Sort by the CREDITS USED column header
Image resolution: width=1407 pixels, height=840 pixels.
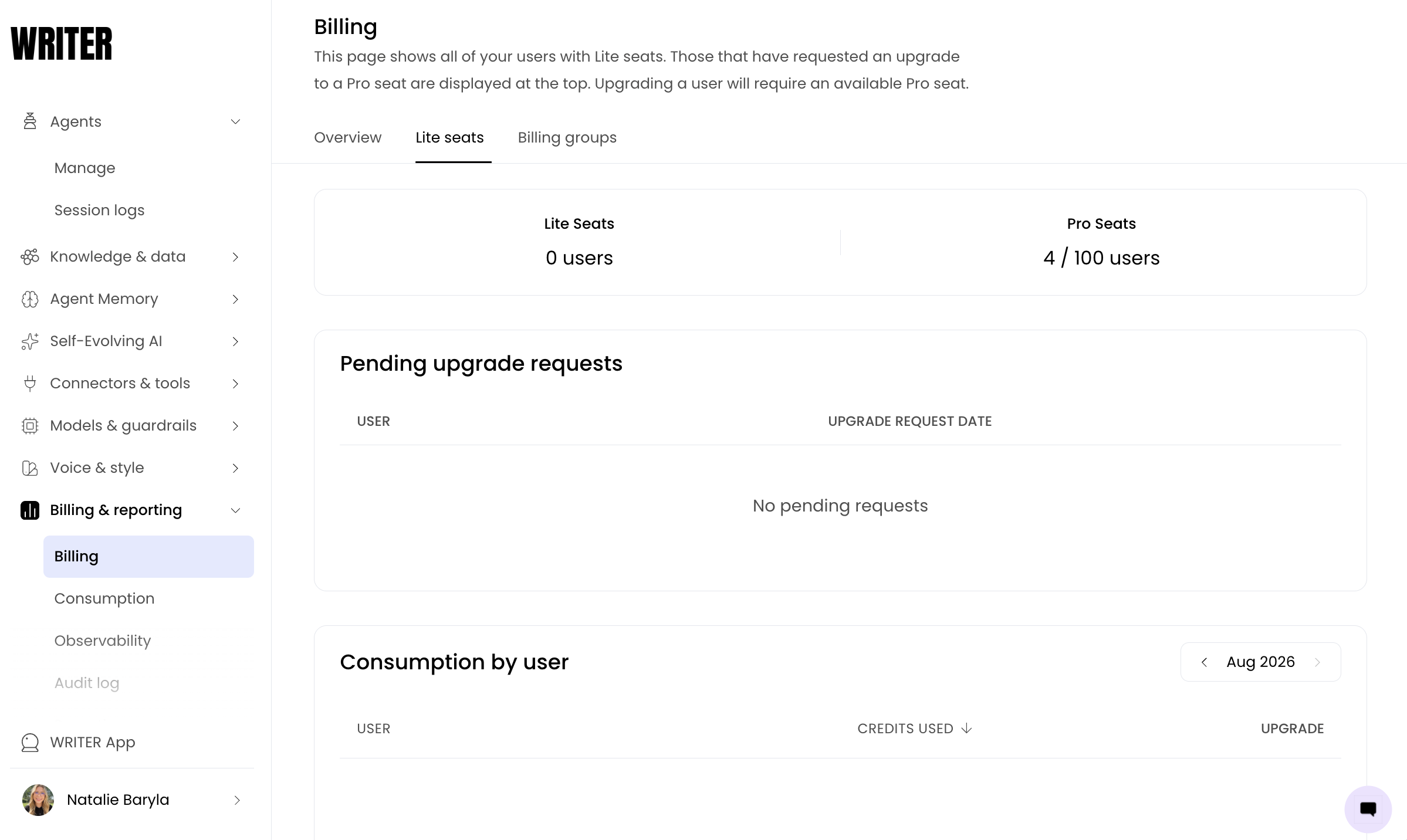point(915,729)
